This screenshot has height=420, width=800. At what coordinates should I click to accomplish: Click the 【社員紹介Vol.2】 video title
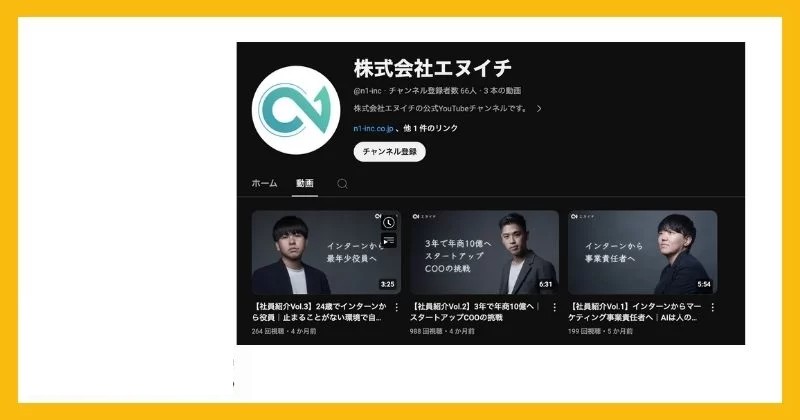(x=475, y=312)
